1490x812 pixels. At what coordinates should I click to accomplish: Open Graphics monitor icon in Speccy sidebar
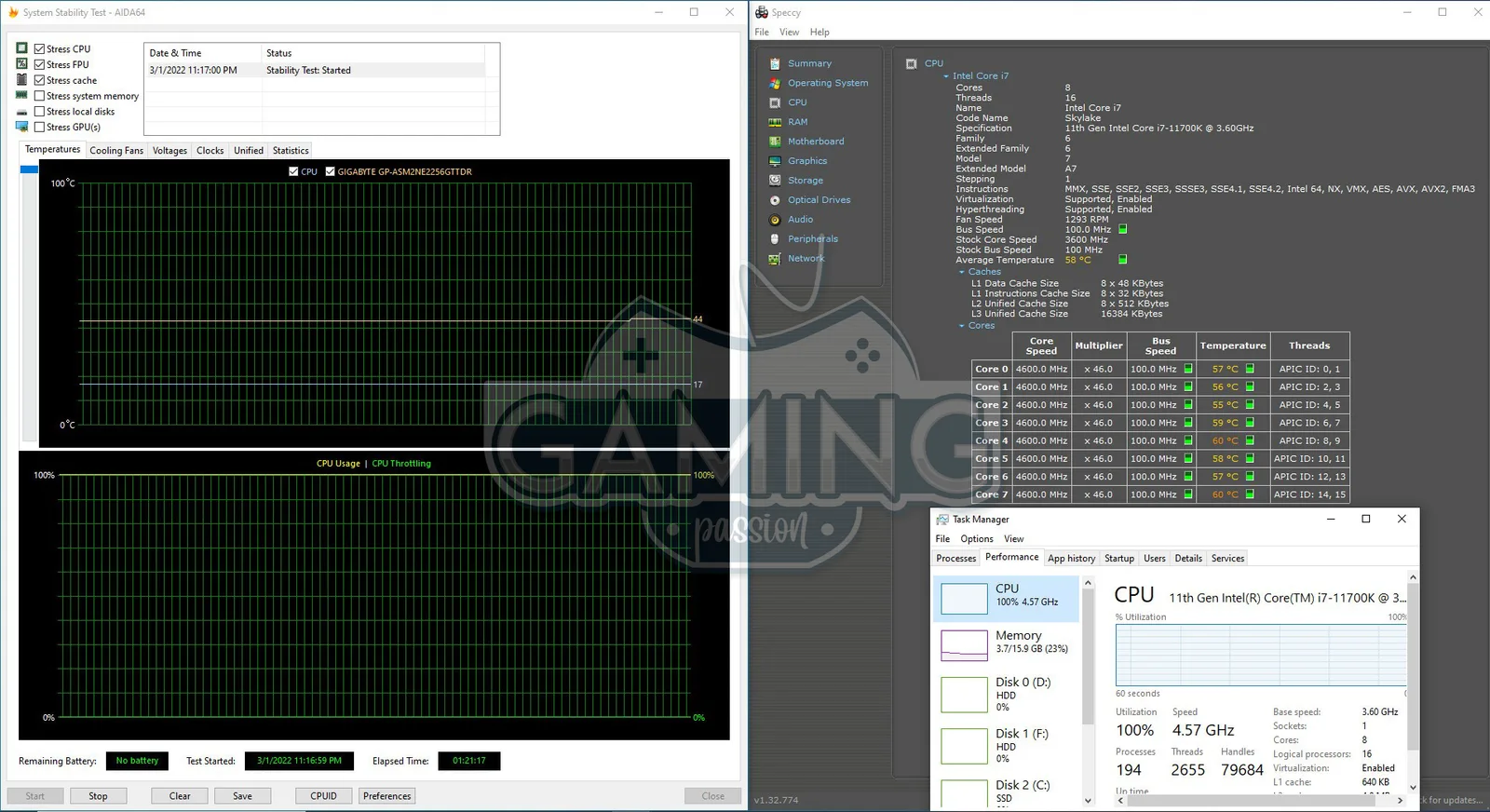point(775,161)
